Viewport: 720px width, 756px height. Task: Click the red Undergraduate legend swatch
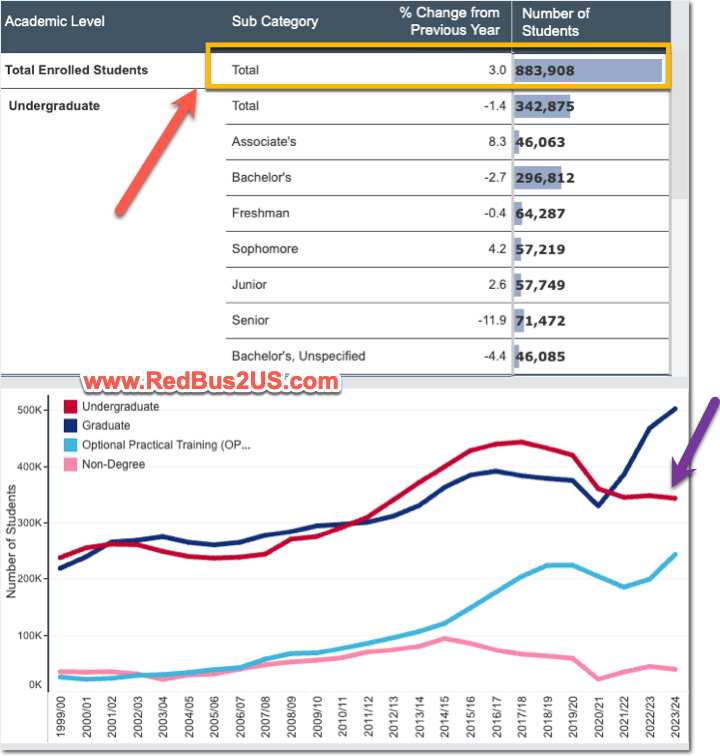(x=71, y=407)
